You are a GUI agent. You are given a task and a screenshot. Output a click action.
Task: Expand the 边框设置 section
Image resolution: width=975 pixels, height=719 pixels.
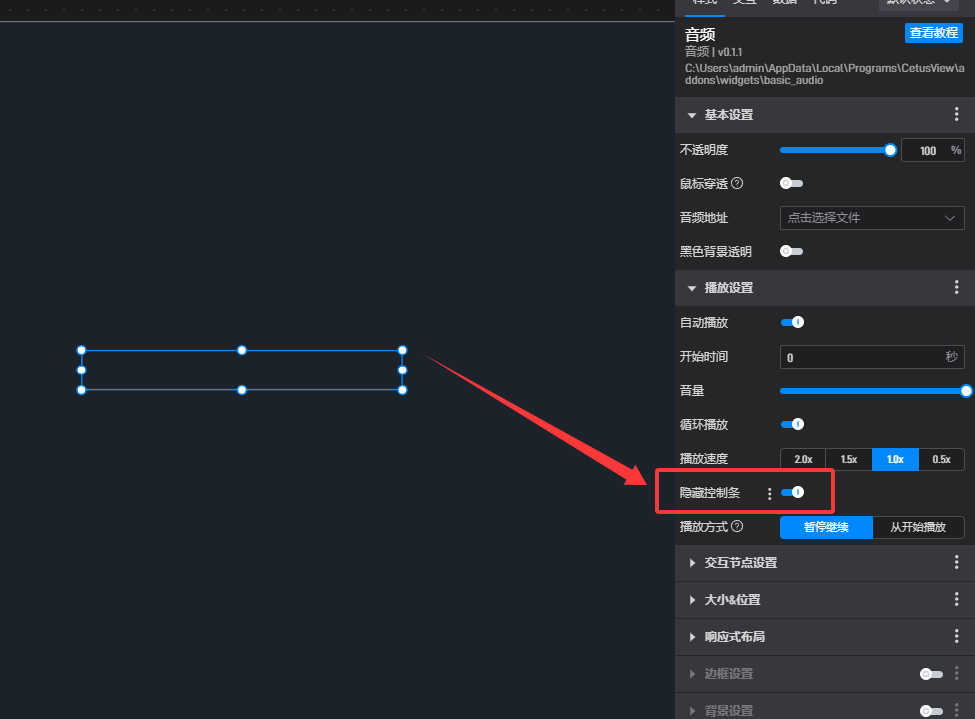coord(692,674)
